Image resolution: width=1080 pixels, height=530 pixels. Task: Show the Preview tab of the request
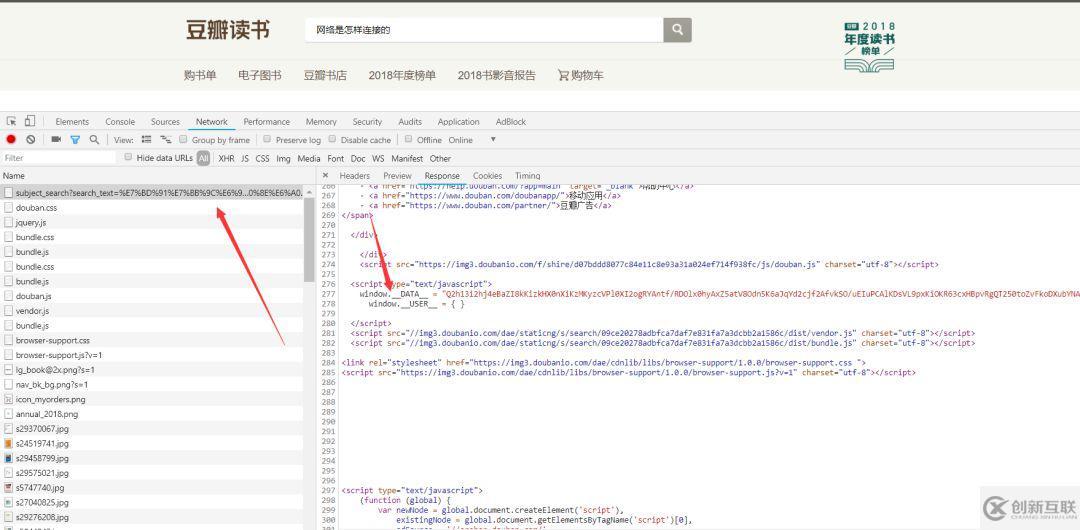coord(397,176)
